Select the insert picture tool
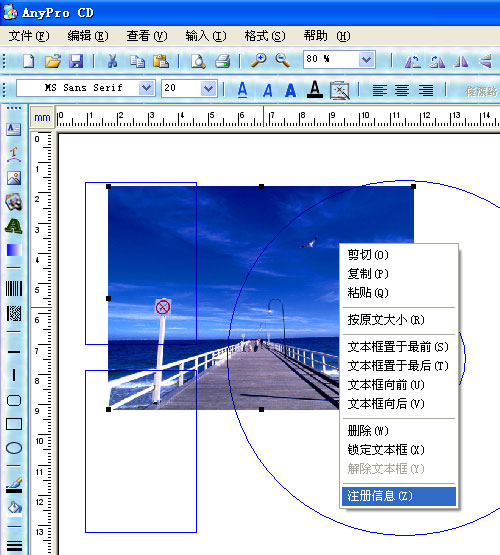Viewport: 500px width, 555px height. coord(14,178)
